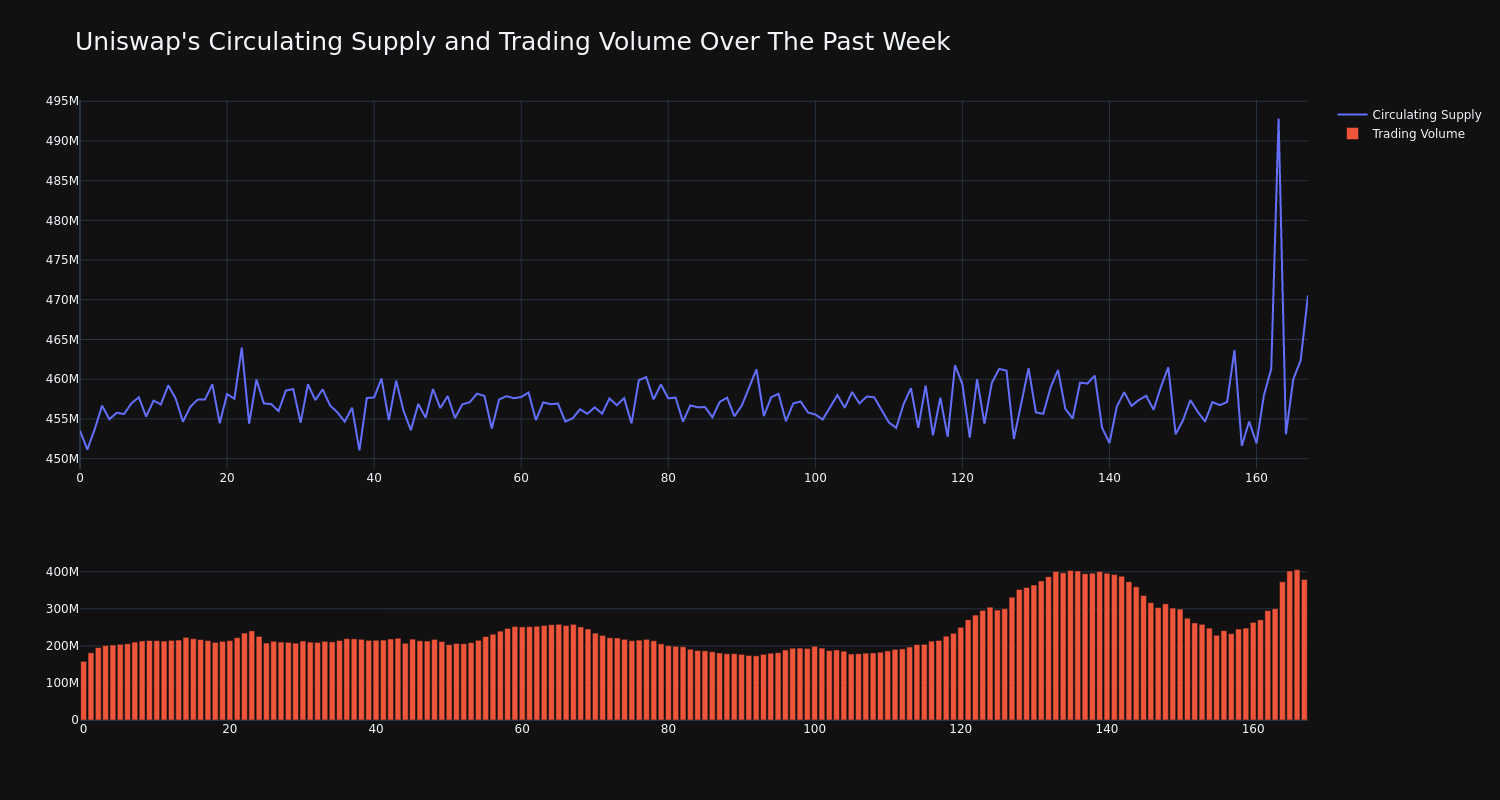Image resolution: width=1500 pixels, height=800 pixels.
Task: Toggle the Trading Volume legend entry
Action: tap(1409, 134)
